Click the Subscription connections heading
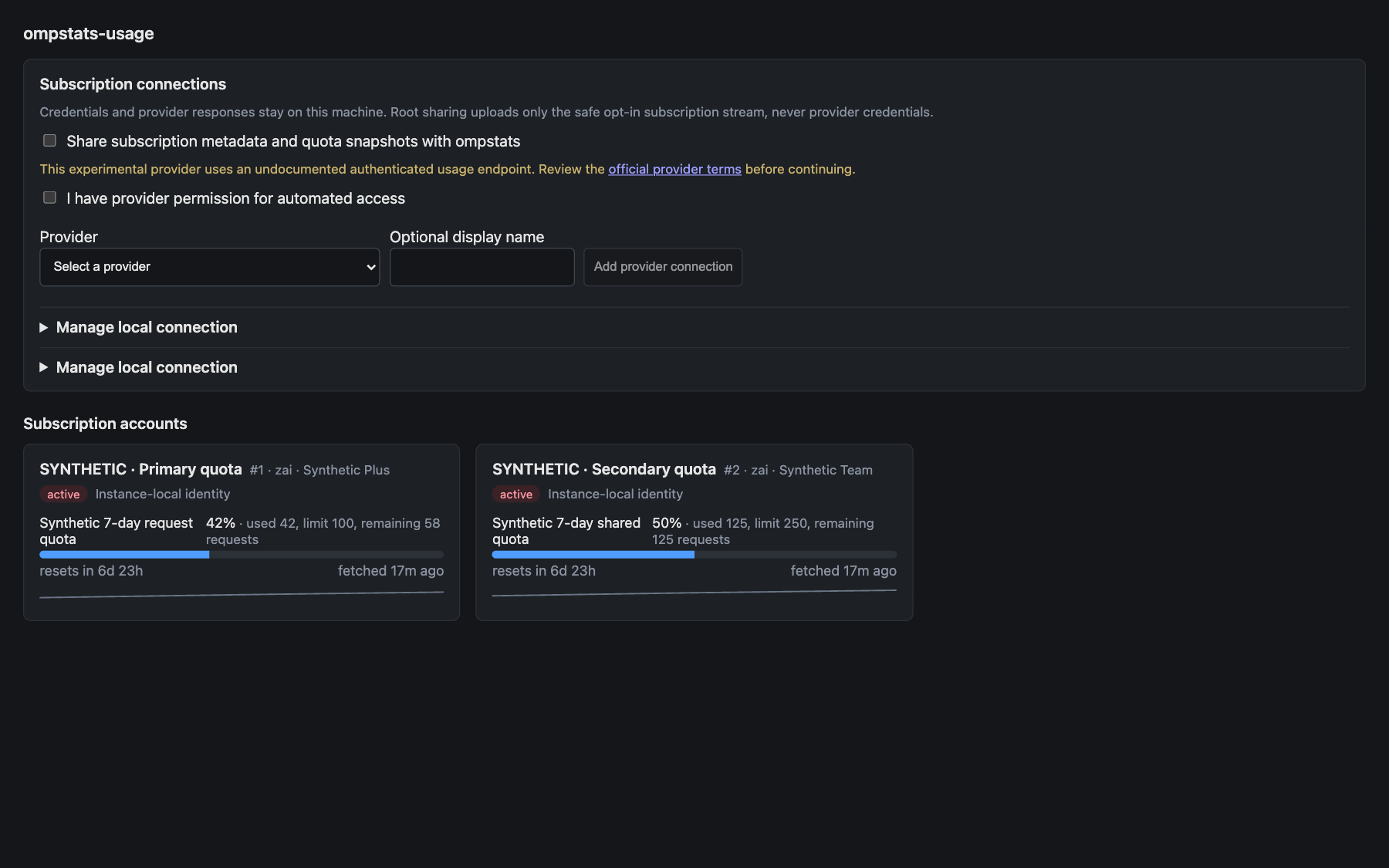This screenshot has height=868, width=1389. (133, 84)
